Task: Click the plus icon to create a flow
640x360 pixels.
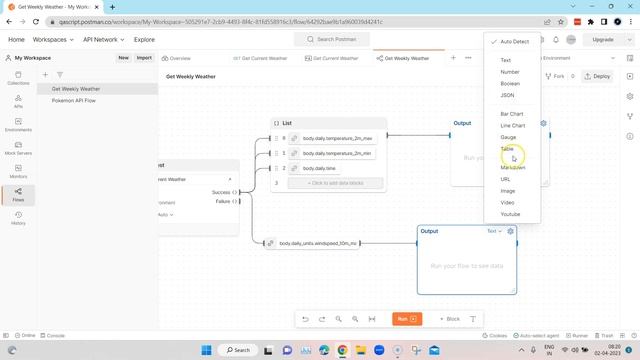Action: click(x=45, y=75)
